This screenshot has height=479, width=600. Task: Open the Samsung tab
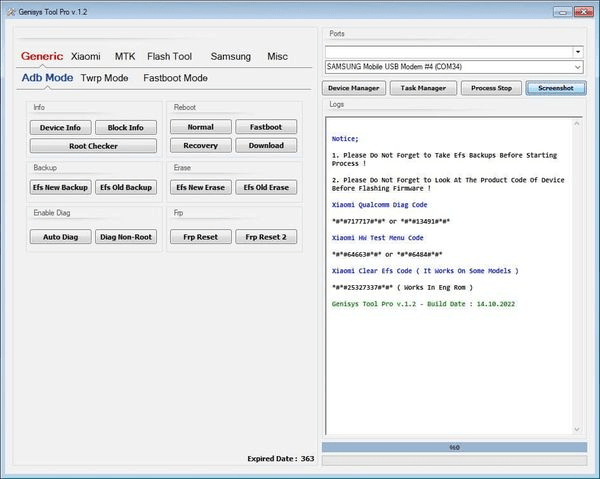(x=231, y=57)
